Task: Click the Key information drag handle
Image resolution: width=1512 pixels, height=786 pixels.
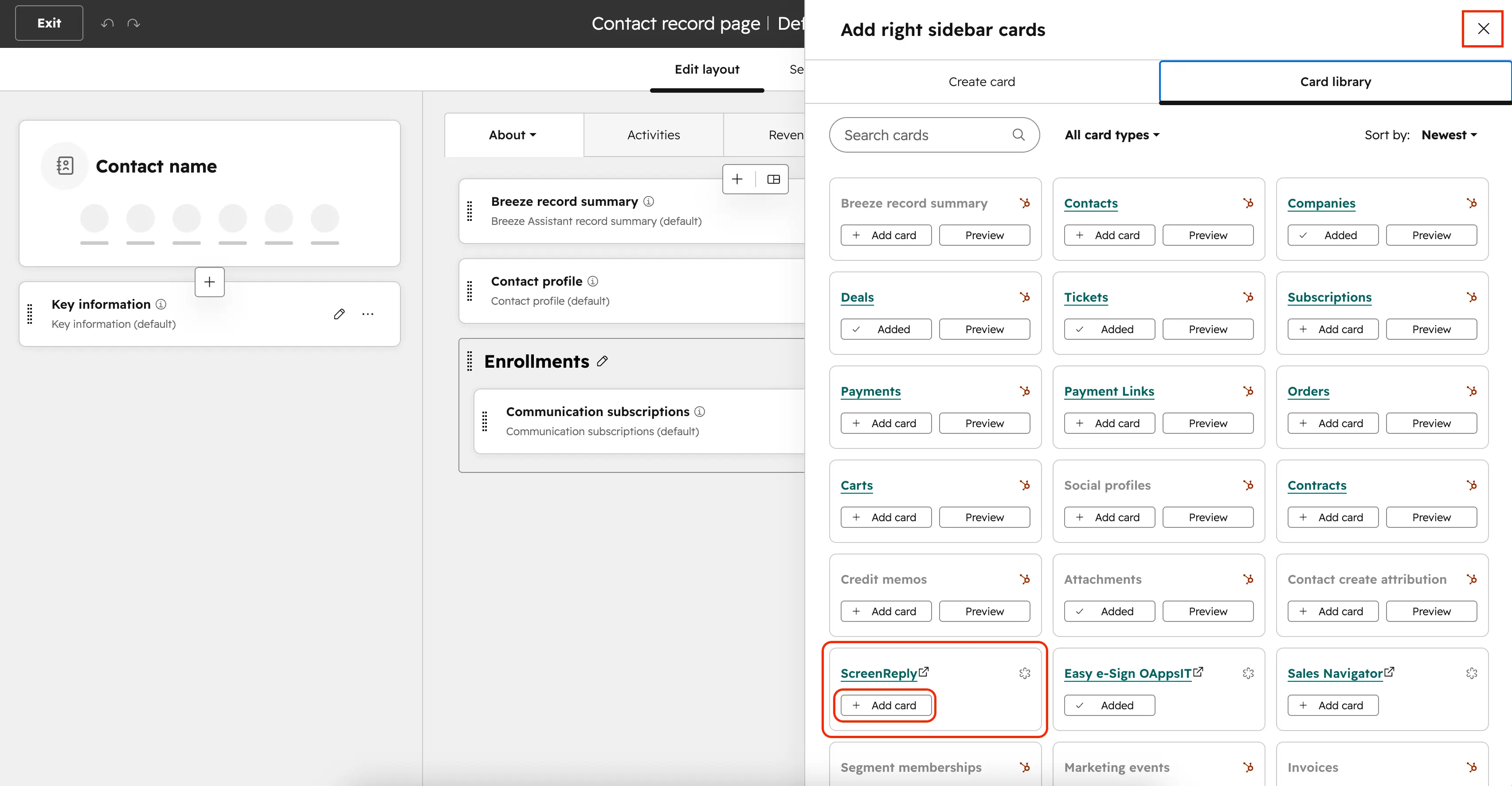Action: [x=30, y=314]
